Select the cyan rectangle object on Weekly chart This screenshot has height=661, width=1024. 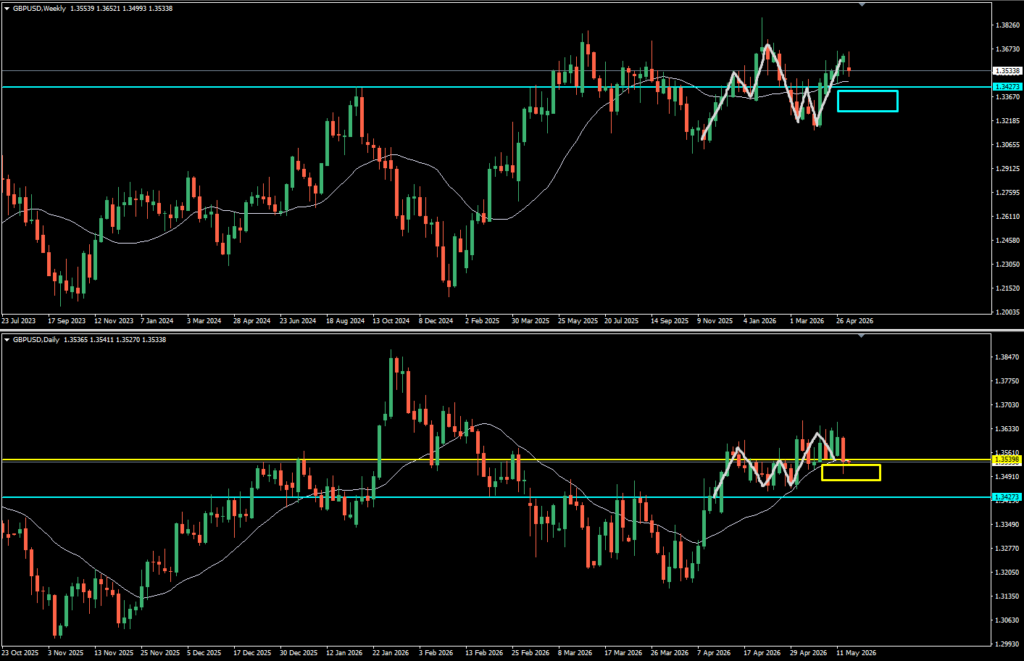[x=867, y=101]
